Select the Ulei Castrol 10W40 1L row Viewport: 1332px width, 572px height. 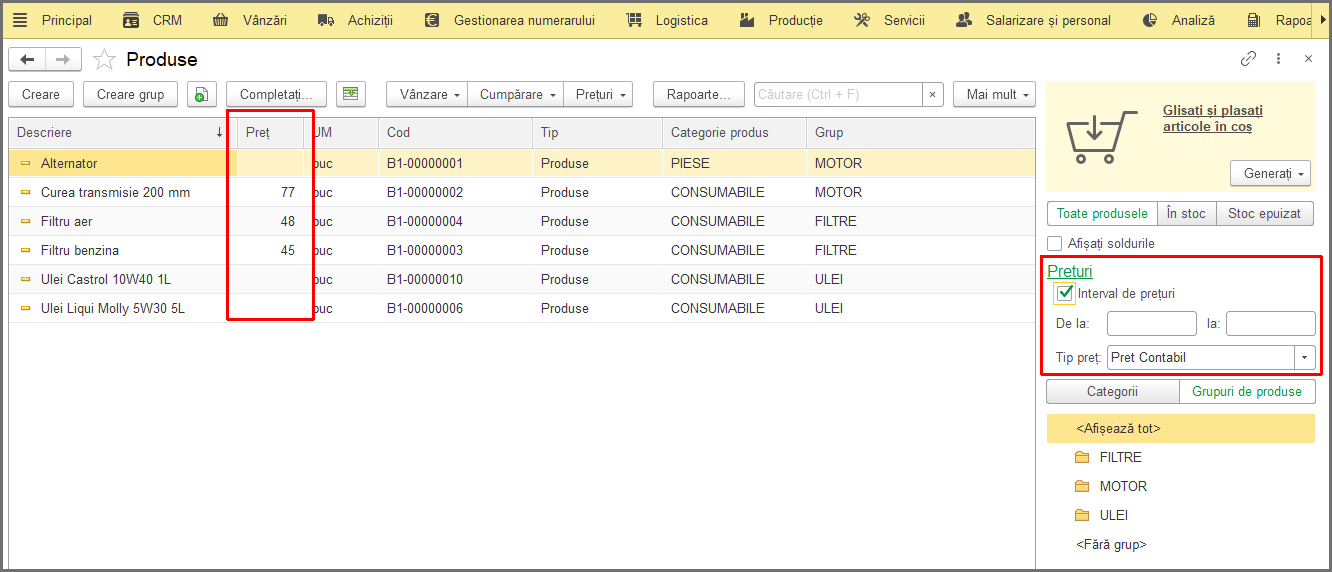point(522,279)
